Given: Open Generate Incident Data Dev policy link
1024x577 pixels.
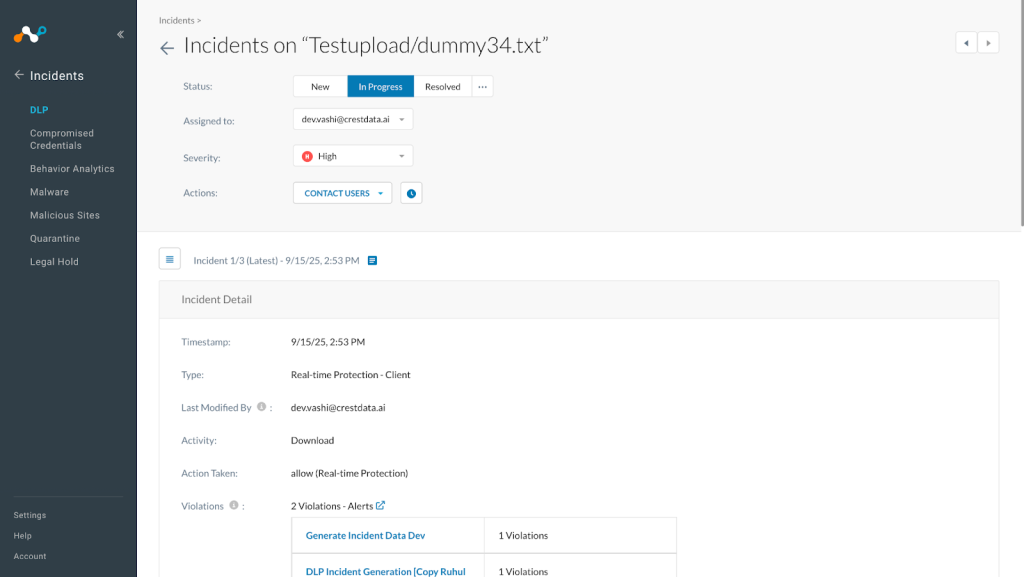Looking at the screenshot, I should pos(365,535).
